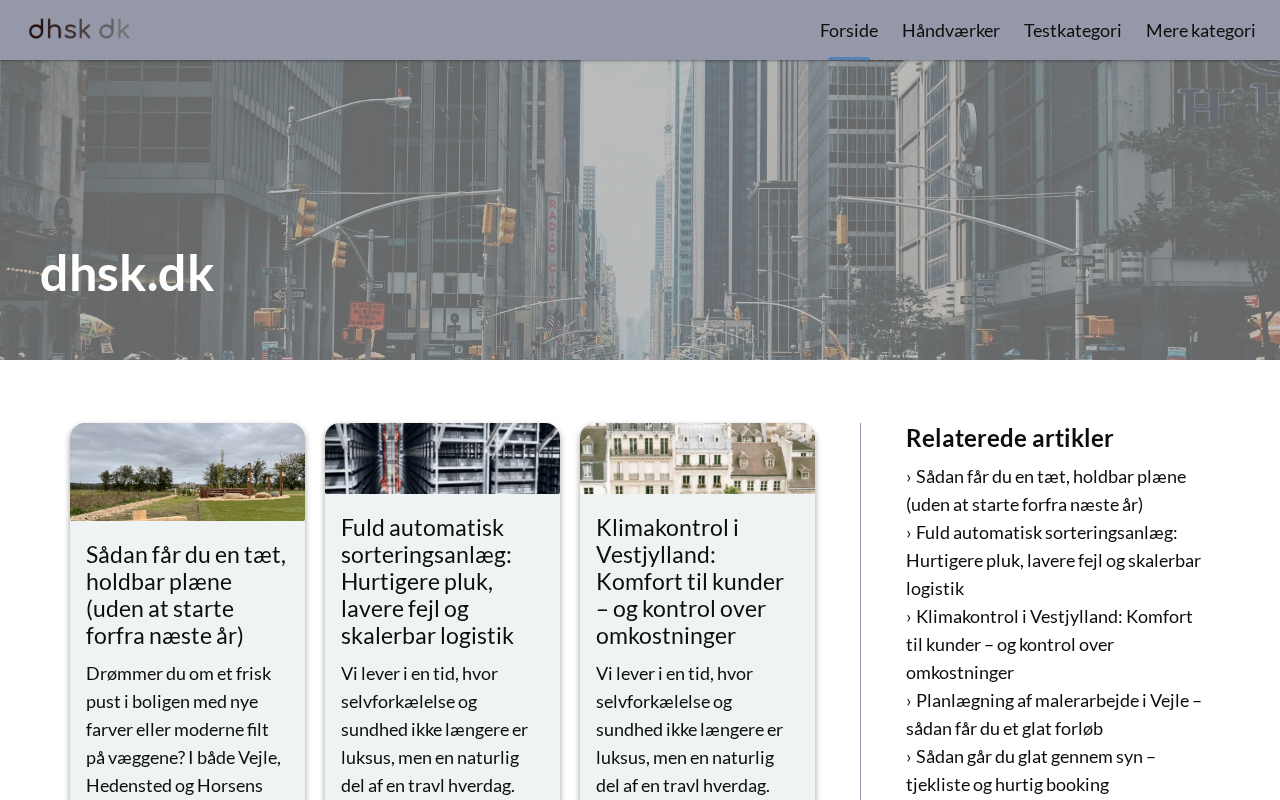Click the 'Relaterede artikler' heading
This screenshot has height=800, width=1280.
1010,438
